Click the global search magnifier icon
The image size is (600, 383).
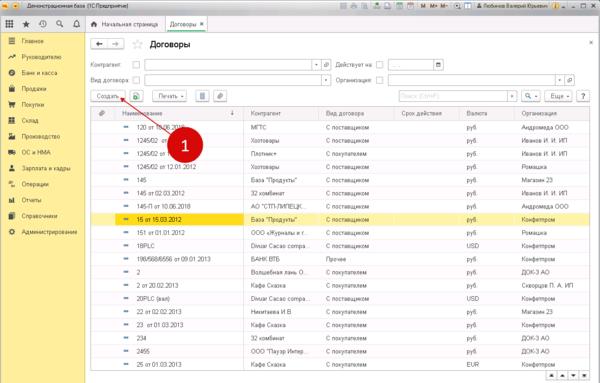(60, 24)
